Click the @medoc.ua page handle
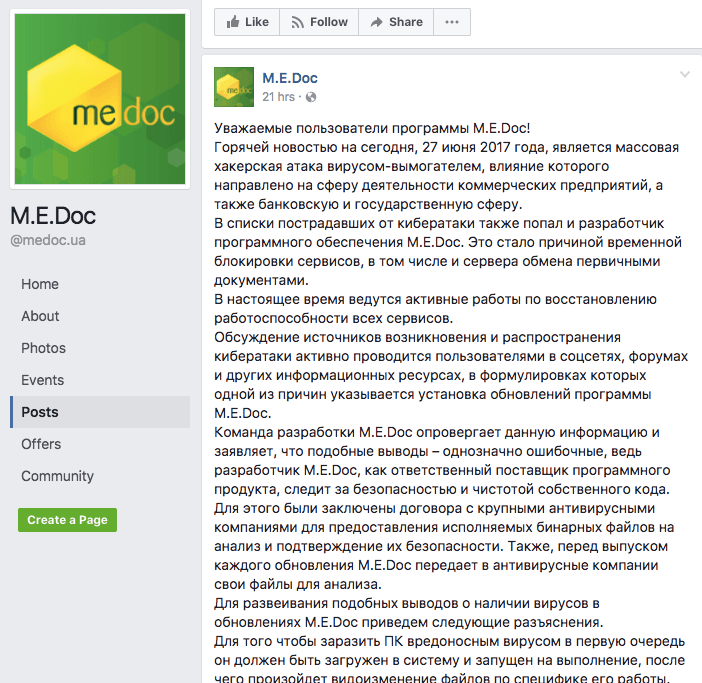Image resolution: width=702 pixels, height=683 pixels. [x=48, y=240]
